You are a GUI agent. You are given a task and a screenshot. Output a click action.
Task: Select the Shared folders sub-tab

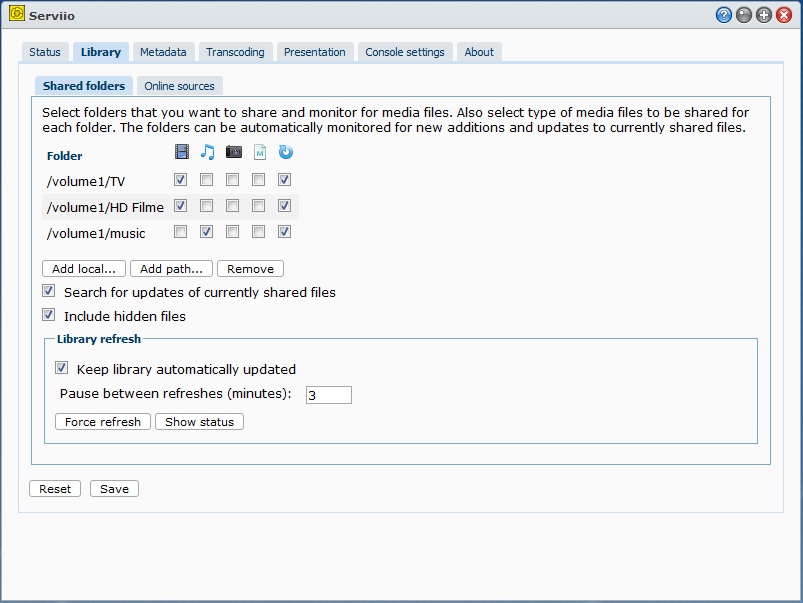[x=84, y=86]
